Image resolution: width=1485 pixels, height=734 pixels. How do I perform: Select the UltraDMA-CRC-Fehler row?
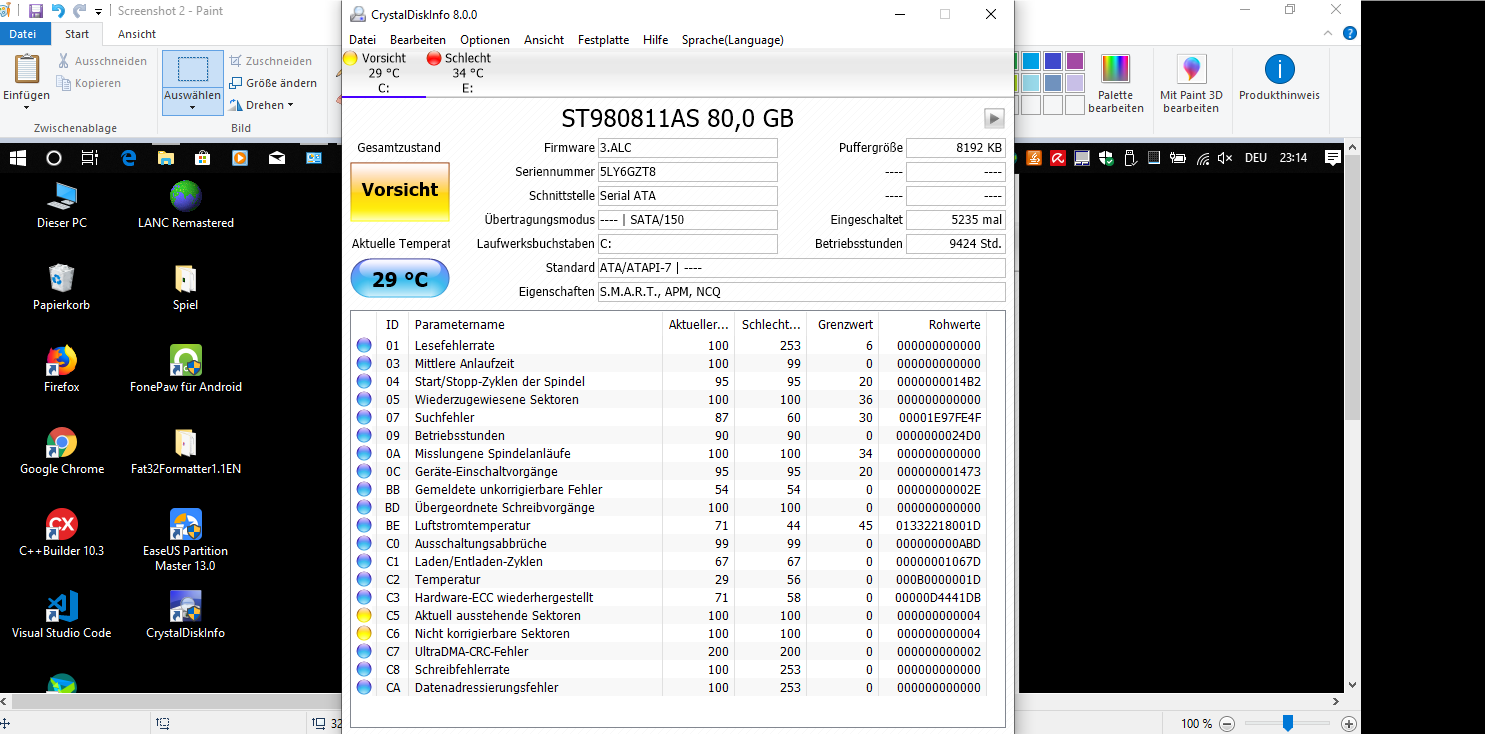pyautogui.click(x=669, y=652)
